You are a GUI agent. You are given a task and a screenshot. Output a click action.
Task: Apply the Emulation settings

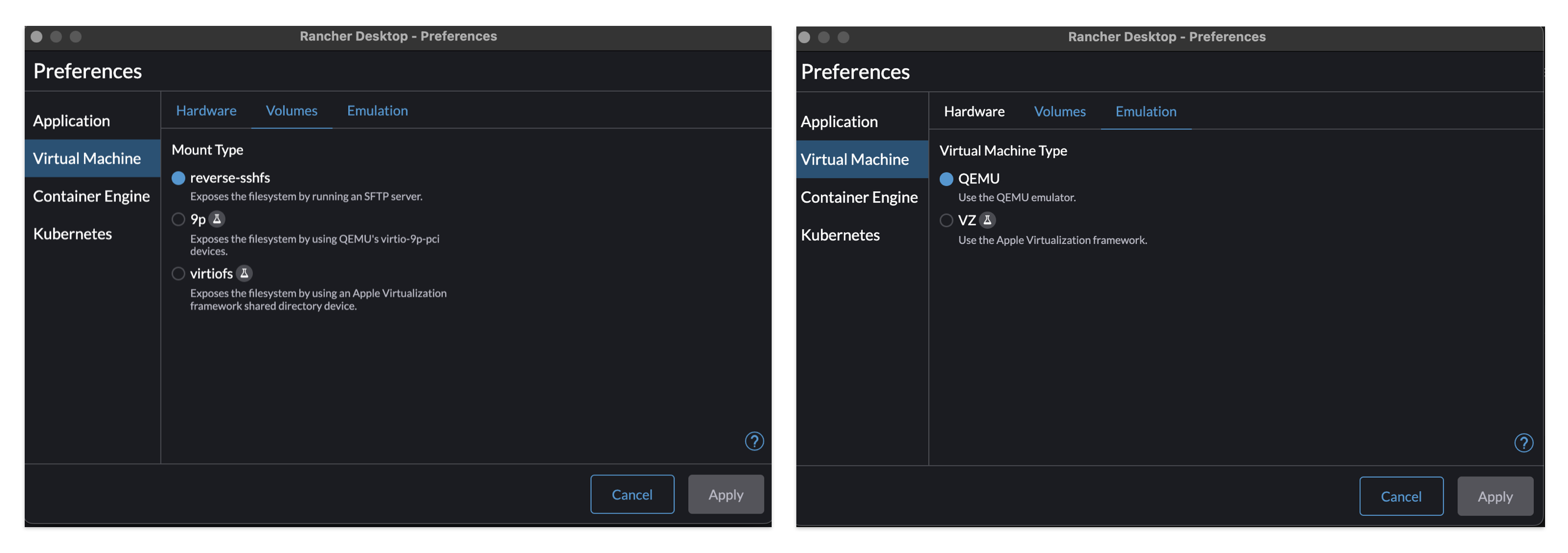[x=1495, y=496]
